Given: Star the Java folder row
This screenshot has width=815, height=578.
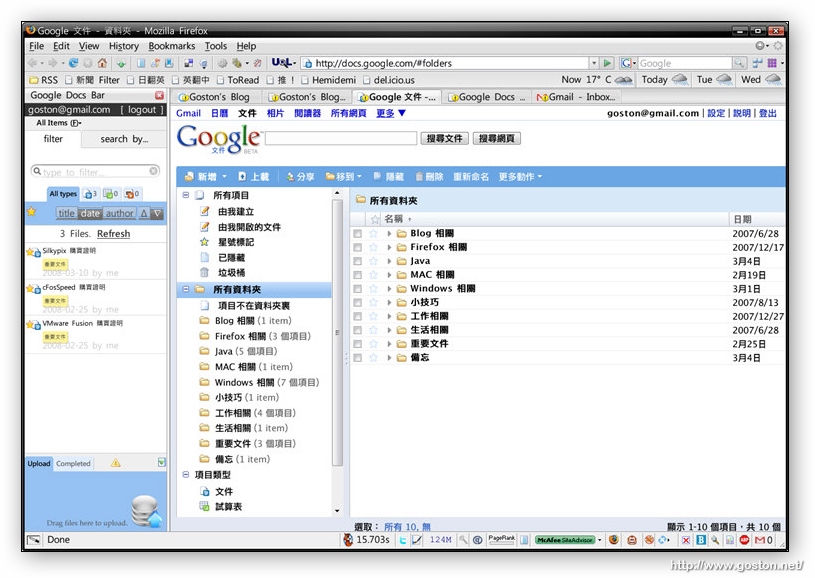Looking at the screenshot, I should 373,261.
